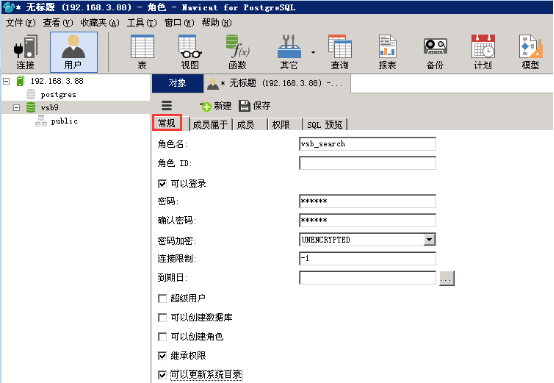Viewport: 554px width, 383px height.
Task: Select the User (用户) toolbar icon
Action: [74, 52]
